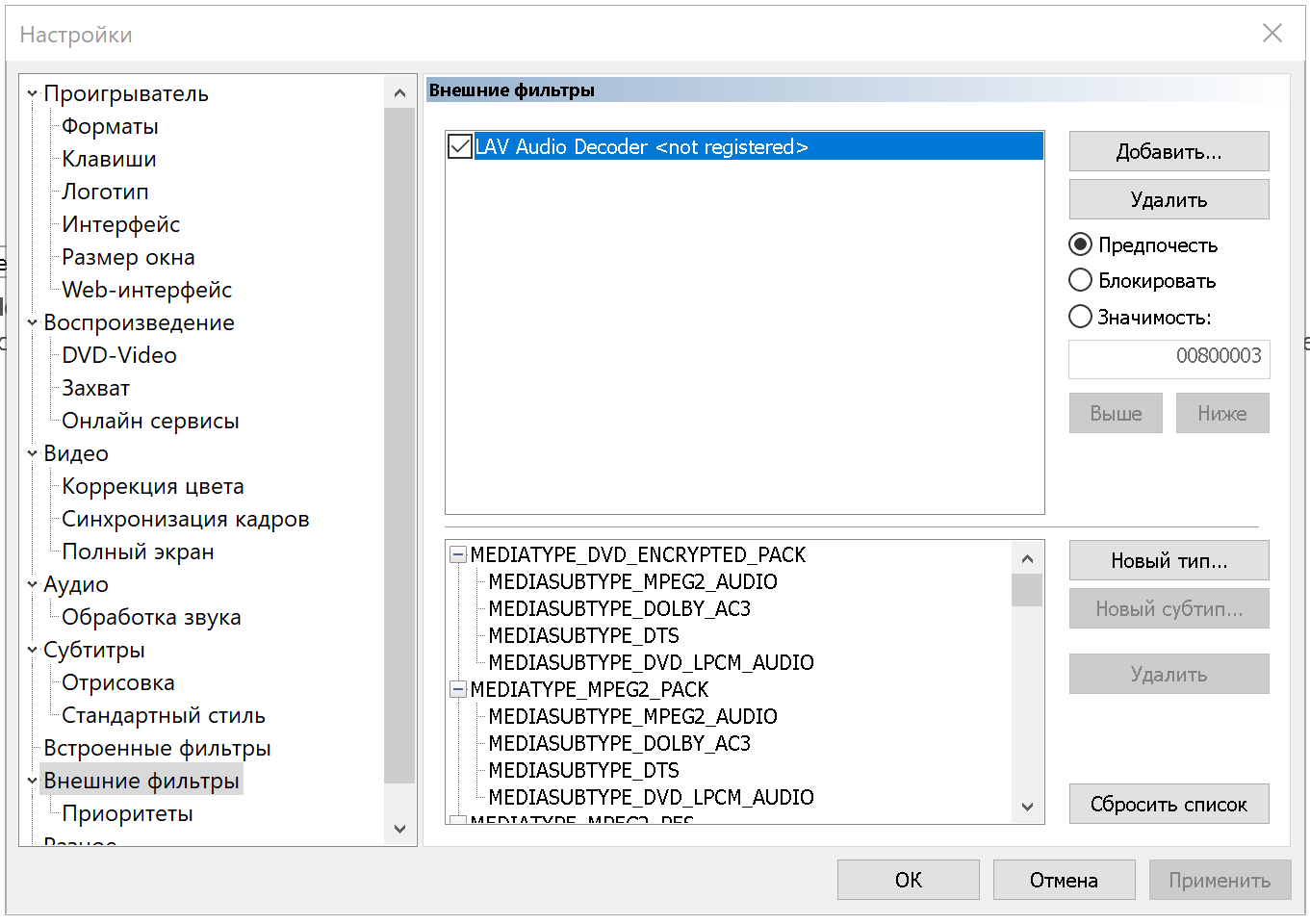
Task: Collapse the MEDIATYPE_MPEG2_PACK tree node
Action: click(458, 689)
